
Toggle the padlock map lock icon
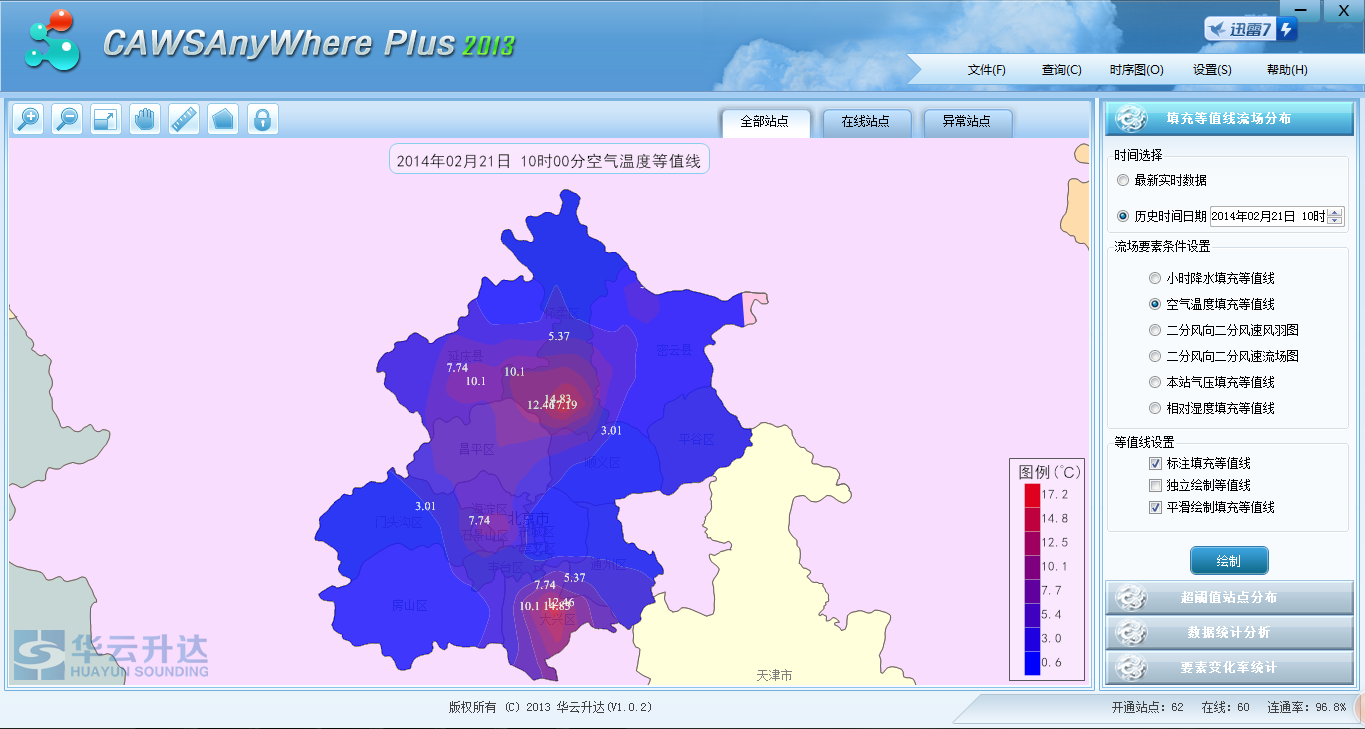pos(262,119)
